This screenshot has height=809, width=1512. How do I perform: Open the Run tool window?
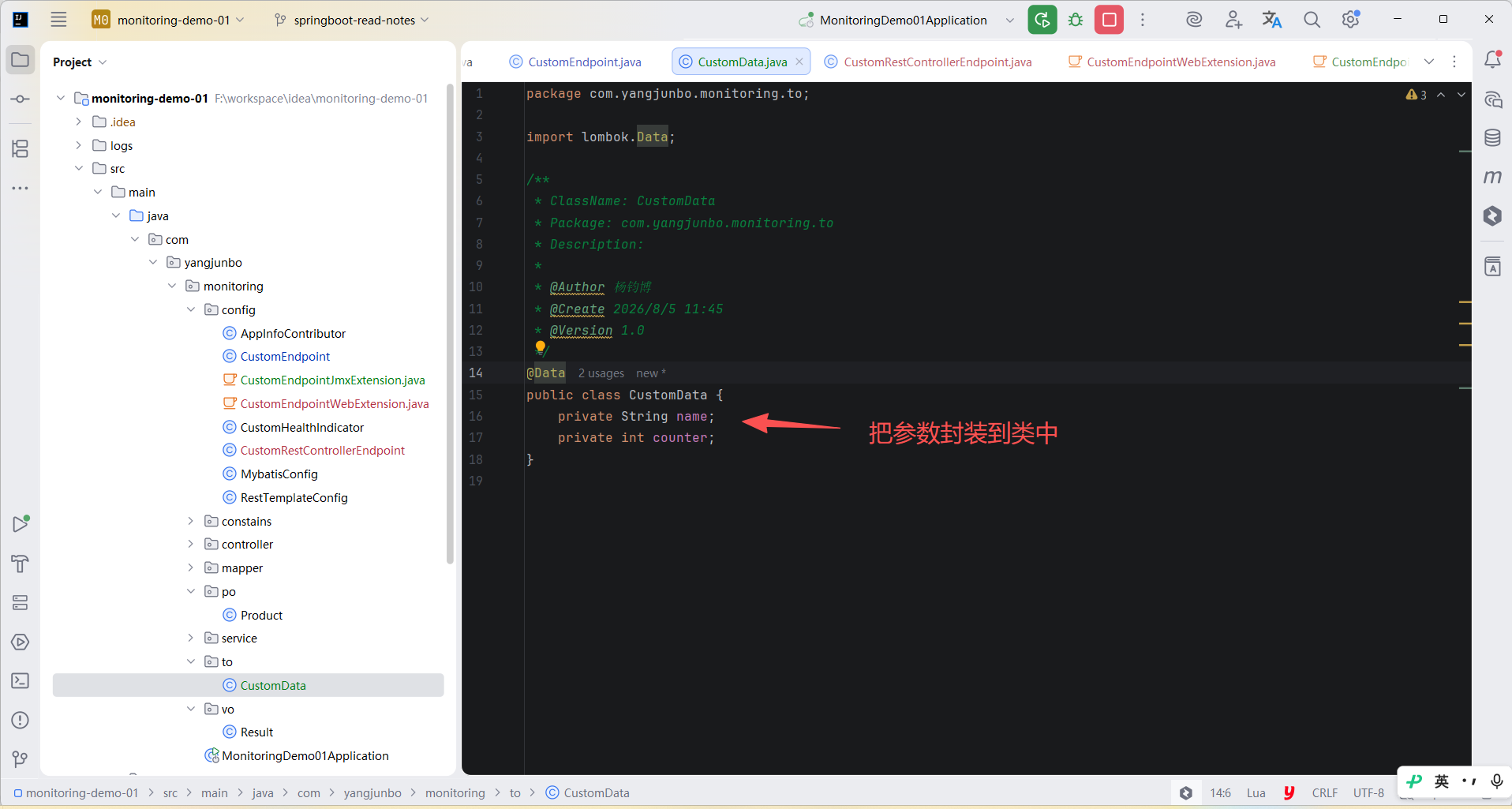(21, 524)
